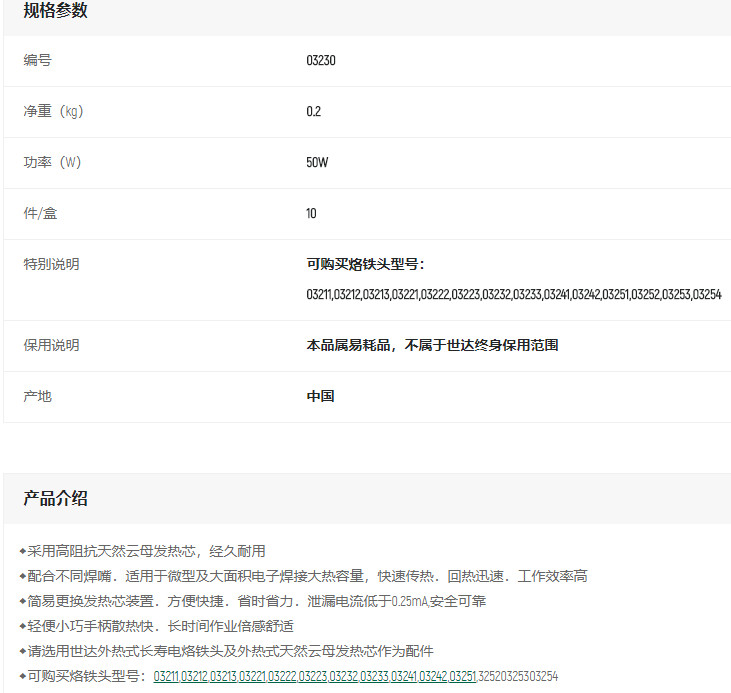The width and height of the screenshot is (731, 693).
Task: Click the 规格参数 section heading
Action: [x=56, y=11]
